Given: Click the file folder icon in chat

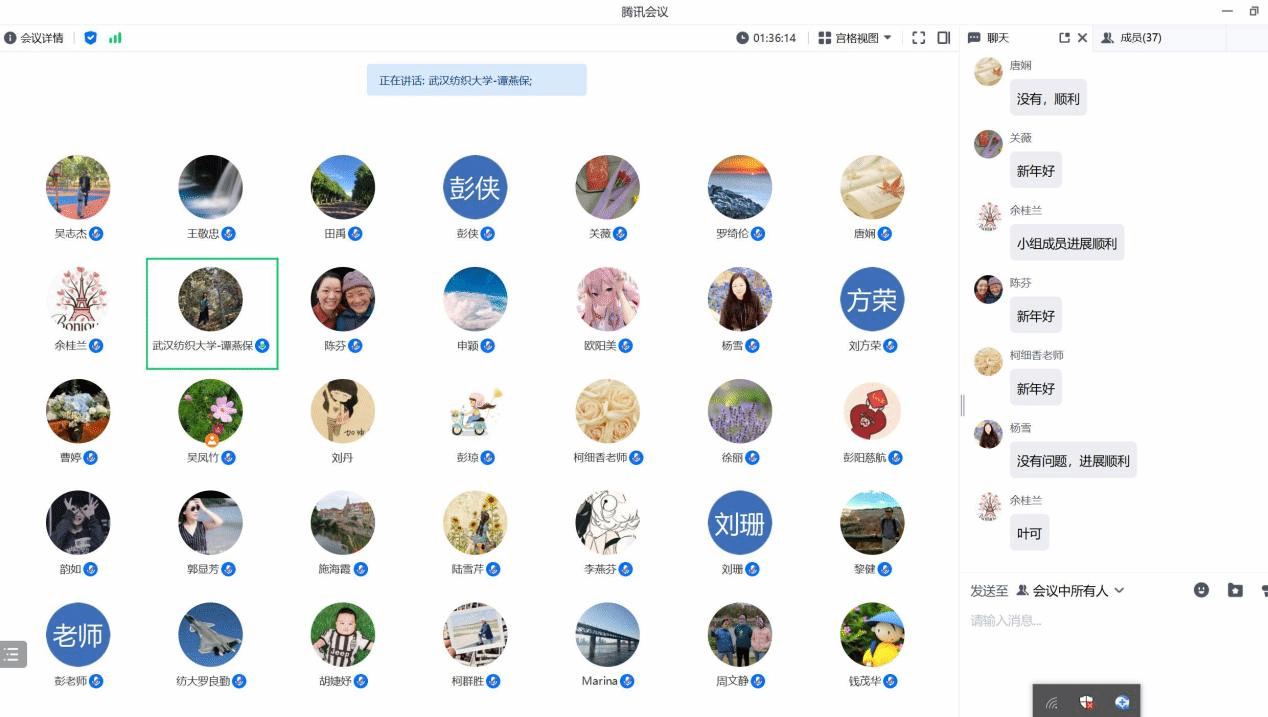Looking at the screenshot, I should click(1235, 590).
